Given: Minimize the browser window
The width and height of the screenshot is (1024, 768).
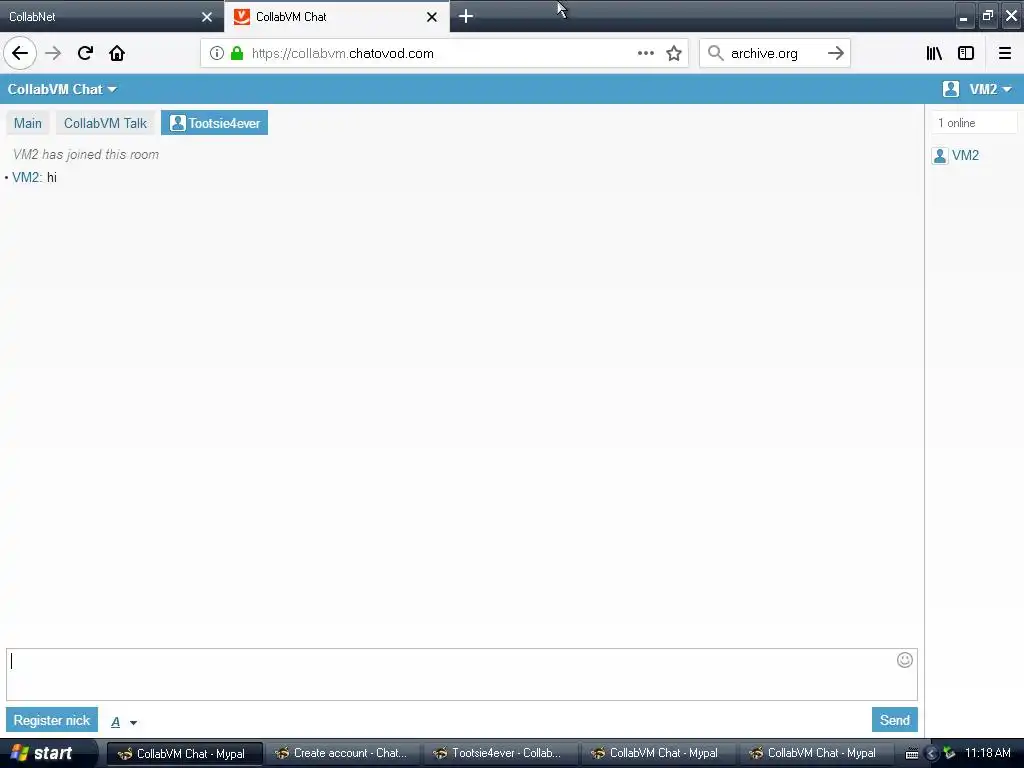Looking at the screenshot, I should pos(964,17).
